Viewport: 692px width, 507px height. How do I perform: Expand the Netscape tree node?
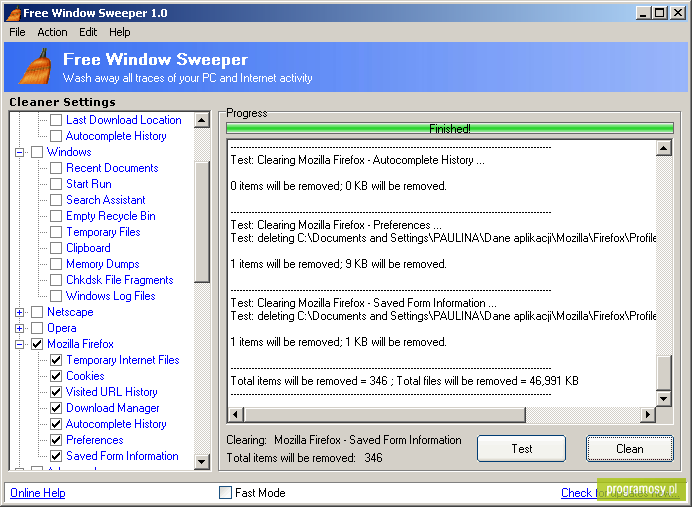tap(19, 312)
